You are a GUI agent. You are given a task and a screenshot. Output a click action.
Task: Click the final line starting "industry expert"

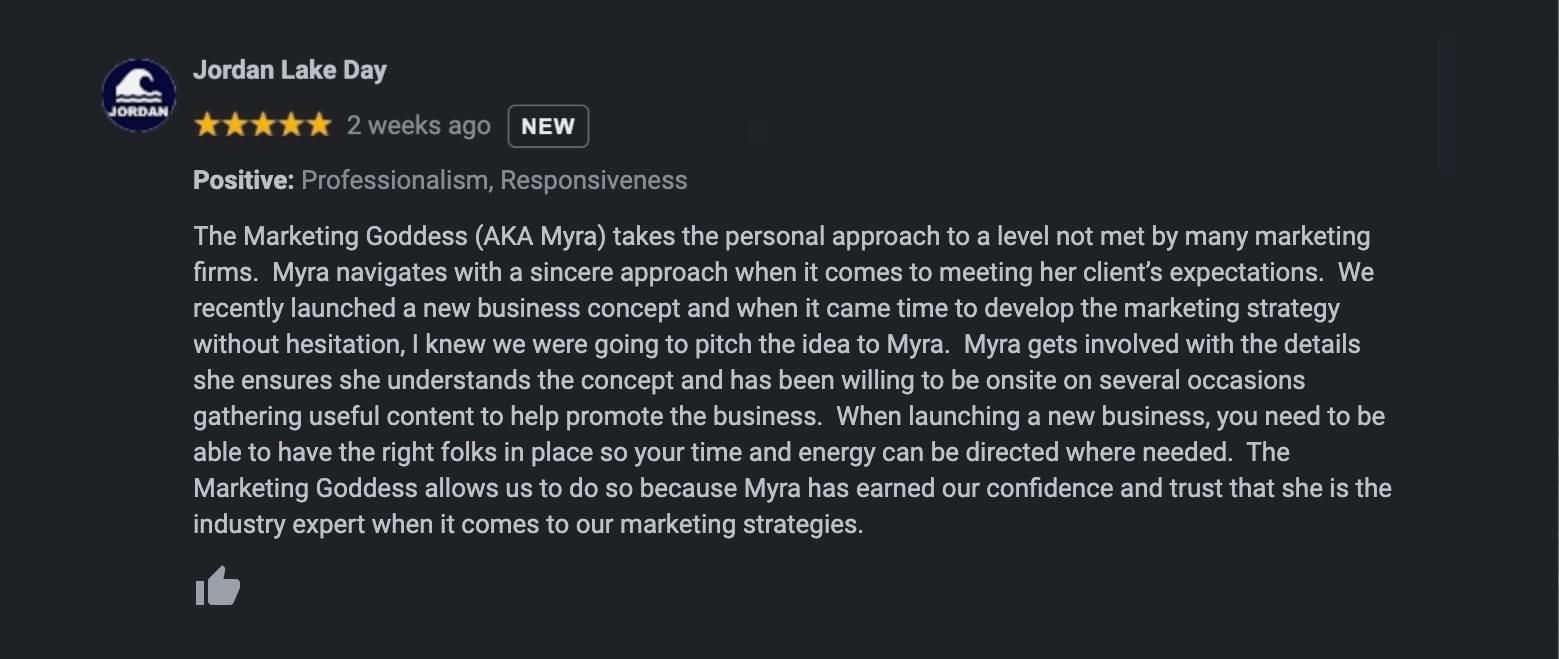(x=528, y=524)
